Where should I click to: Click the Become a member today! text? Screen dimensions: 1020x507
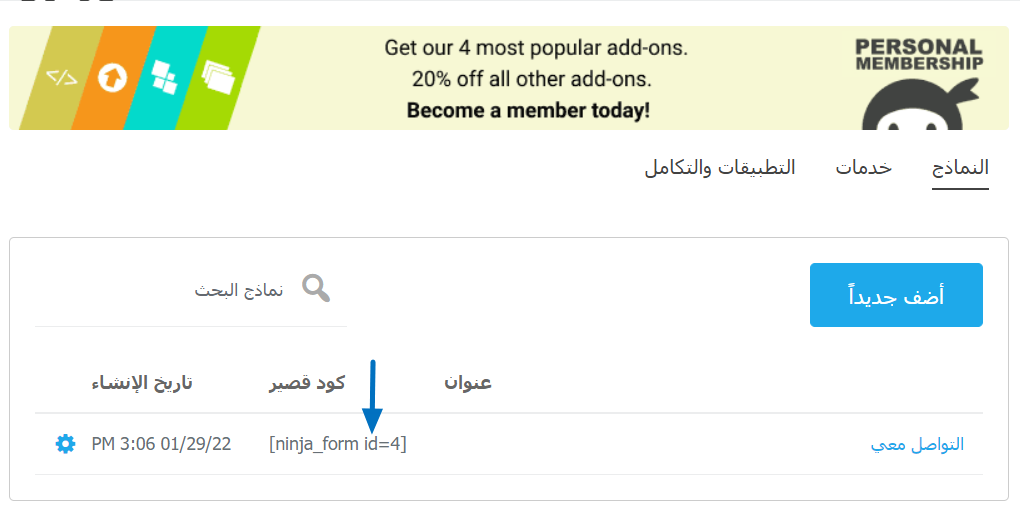tap(528, 110)
